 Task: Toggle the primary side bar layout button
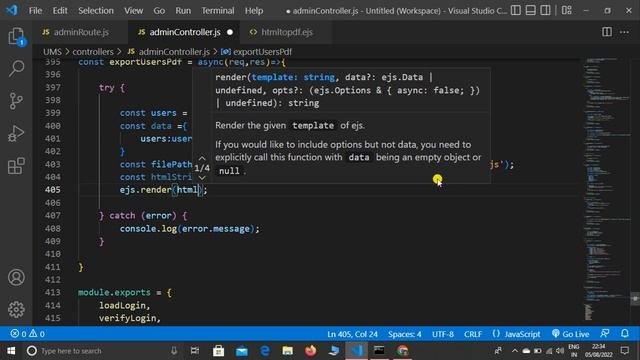point(516,10)
